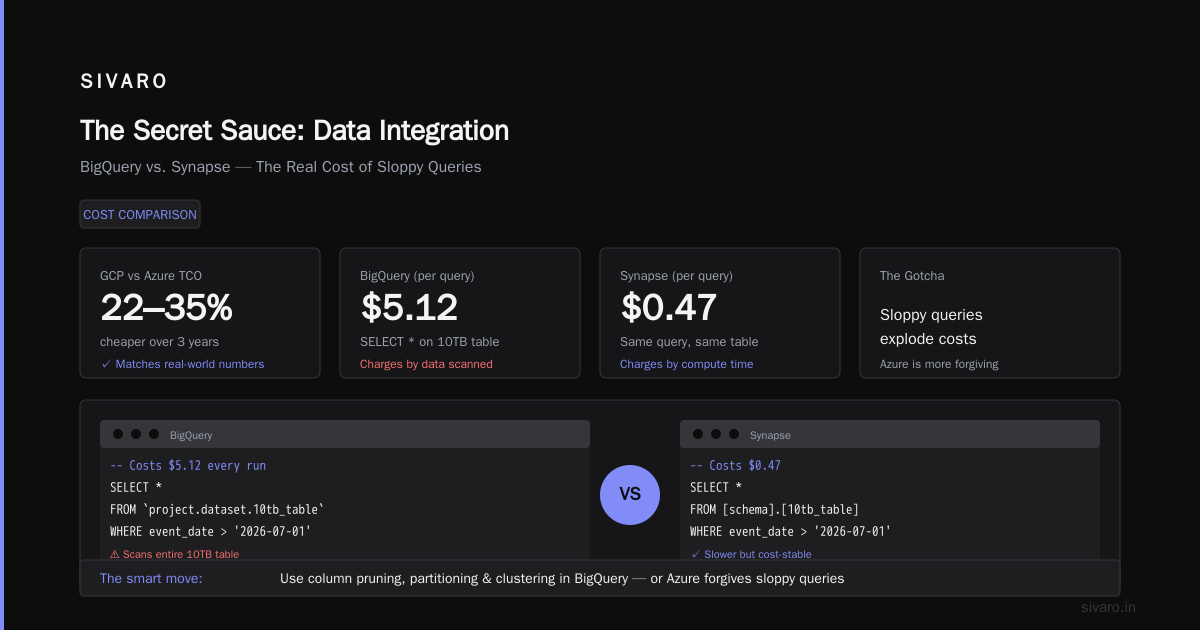This screenshot has width=1200, height=630.
Task: Click the BigQuery code window title
Action: tap(191, 435)
